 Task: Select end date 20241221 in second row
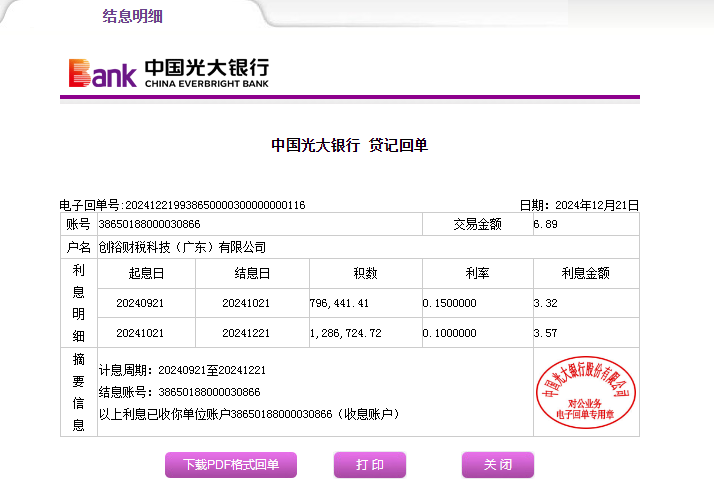(x=246, y=333)
